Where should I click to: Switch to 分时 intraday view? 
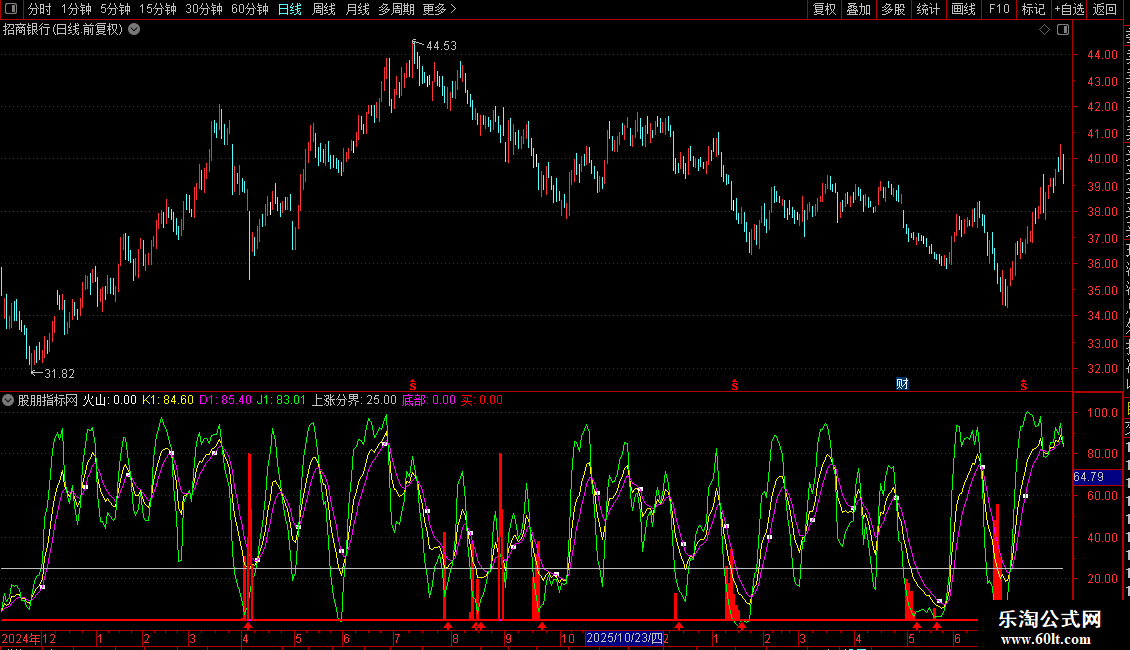pos(40,9)
